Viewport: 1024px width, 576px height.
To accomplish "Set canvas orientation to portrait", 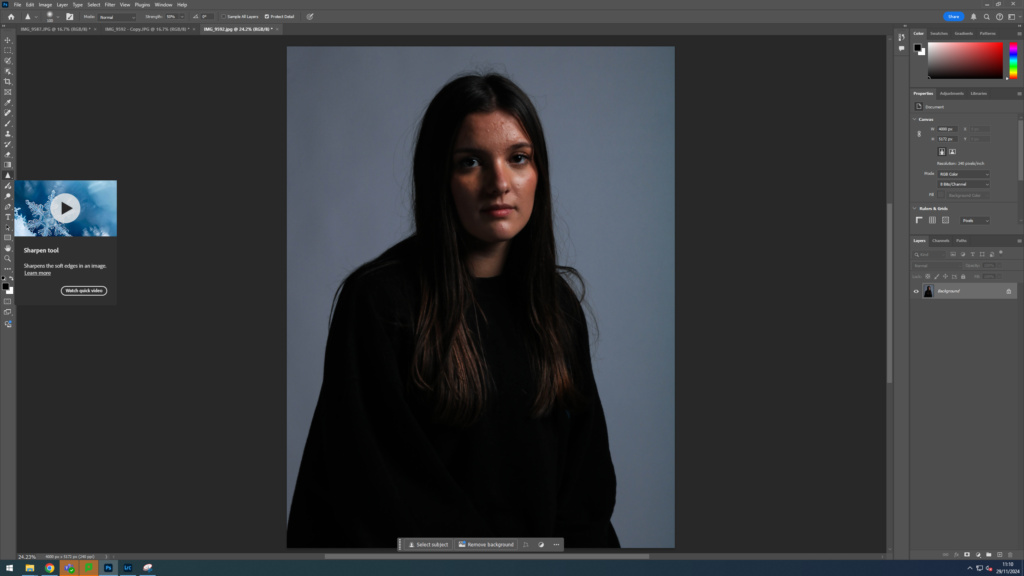I will 942,152.
